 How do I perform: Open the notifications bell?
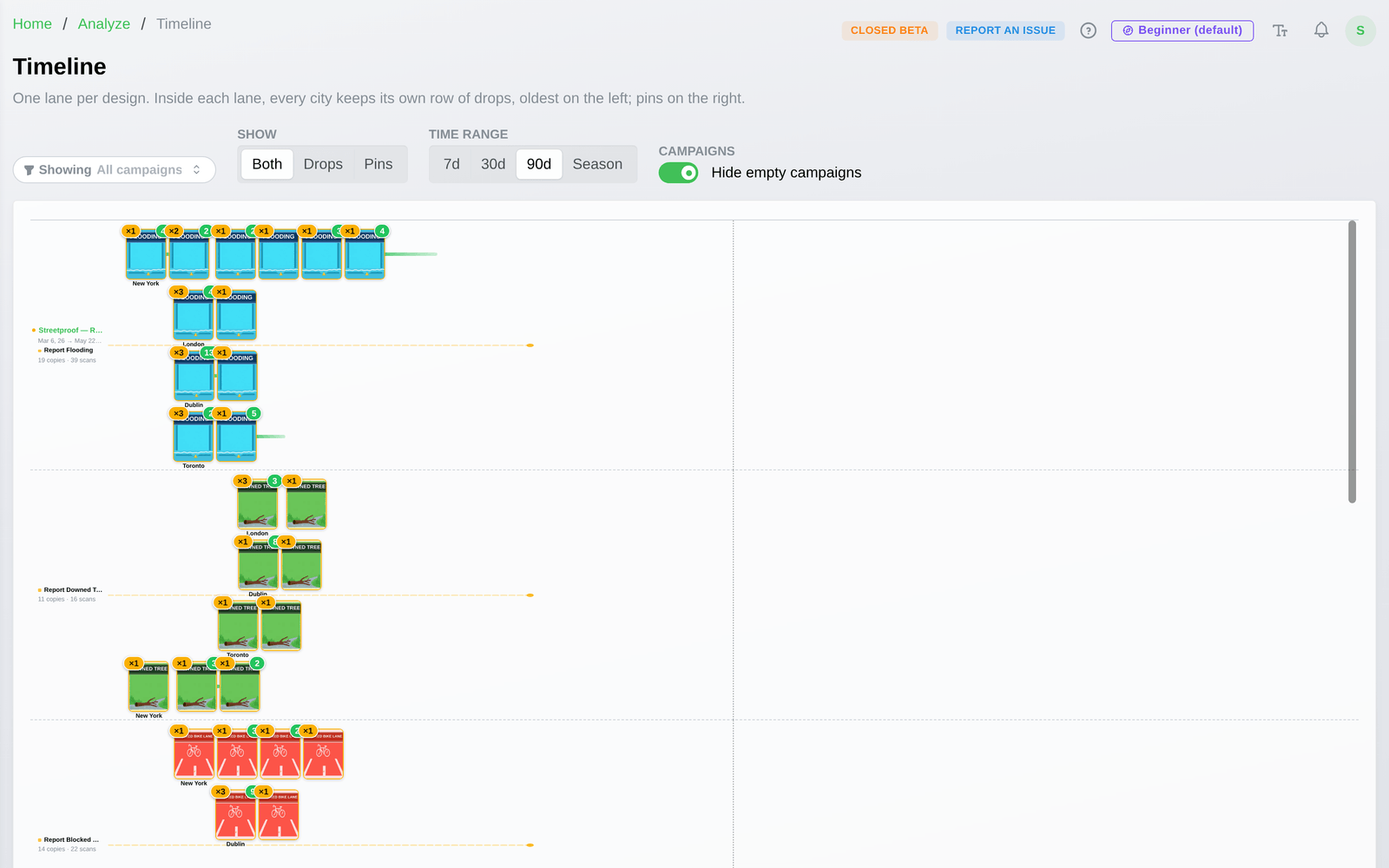coord(1321,30)
